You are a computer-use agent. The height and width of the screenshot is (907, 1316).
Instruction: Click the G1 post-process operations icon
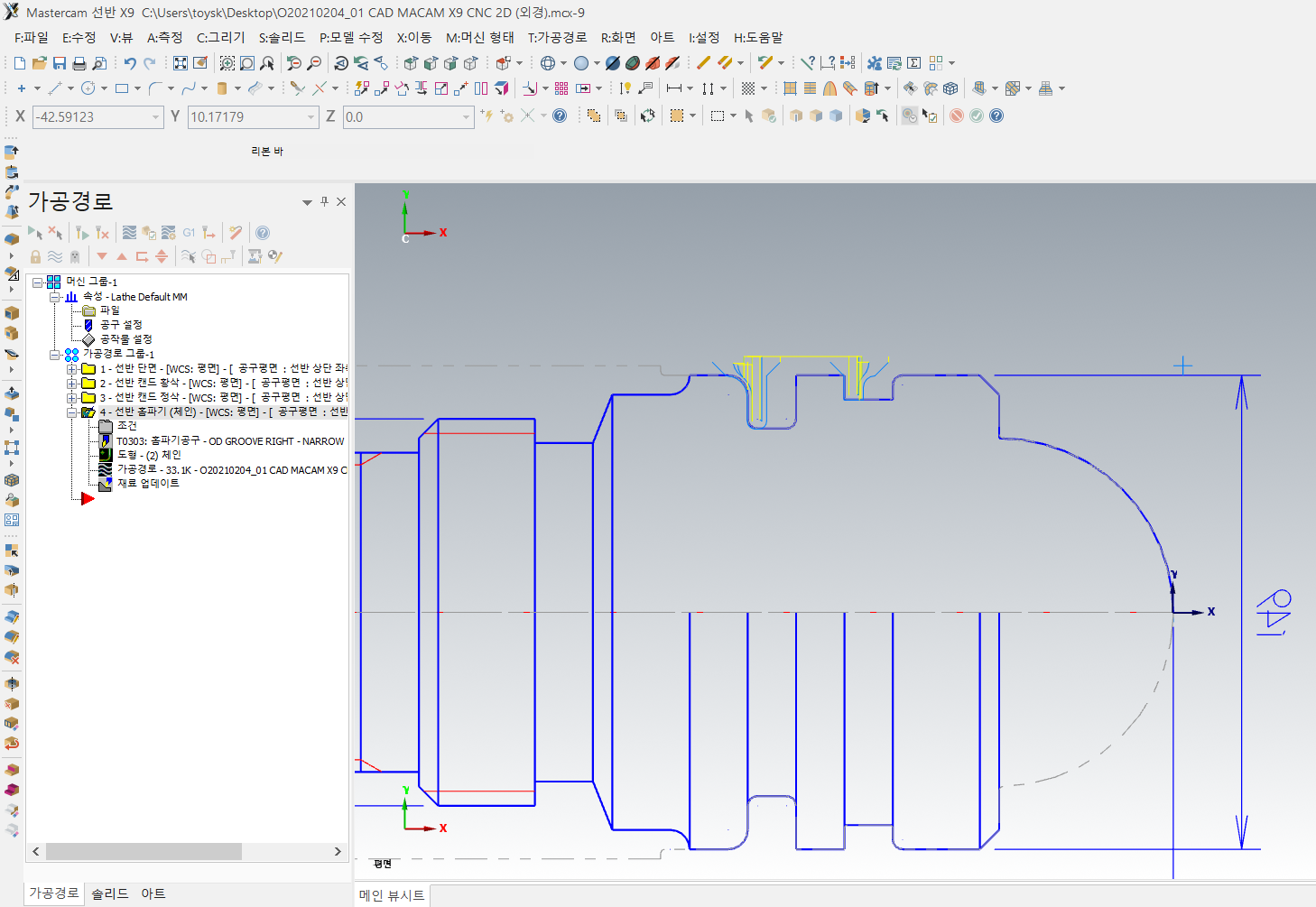(x=189, y=233)
